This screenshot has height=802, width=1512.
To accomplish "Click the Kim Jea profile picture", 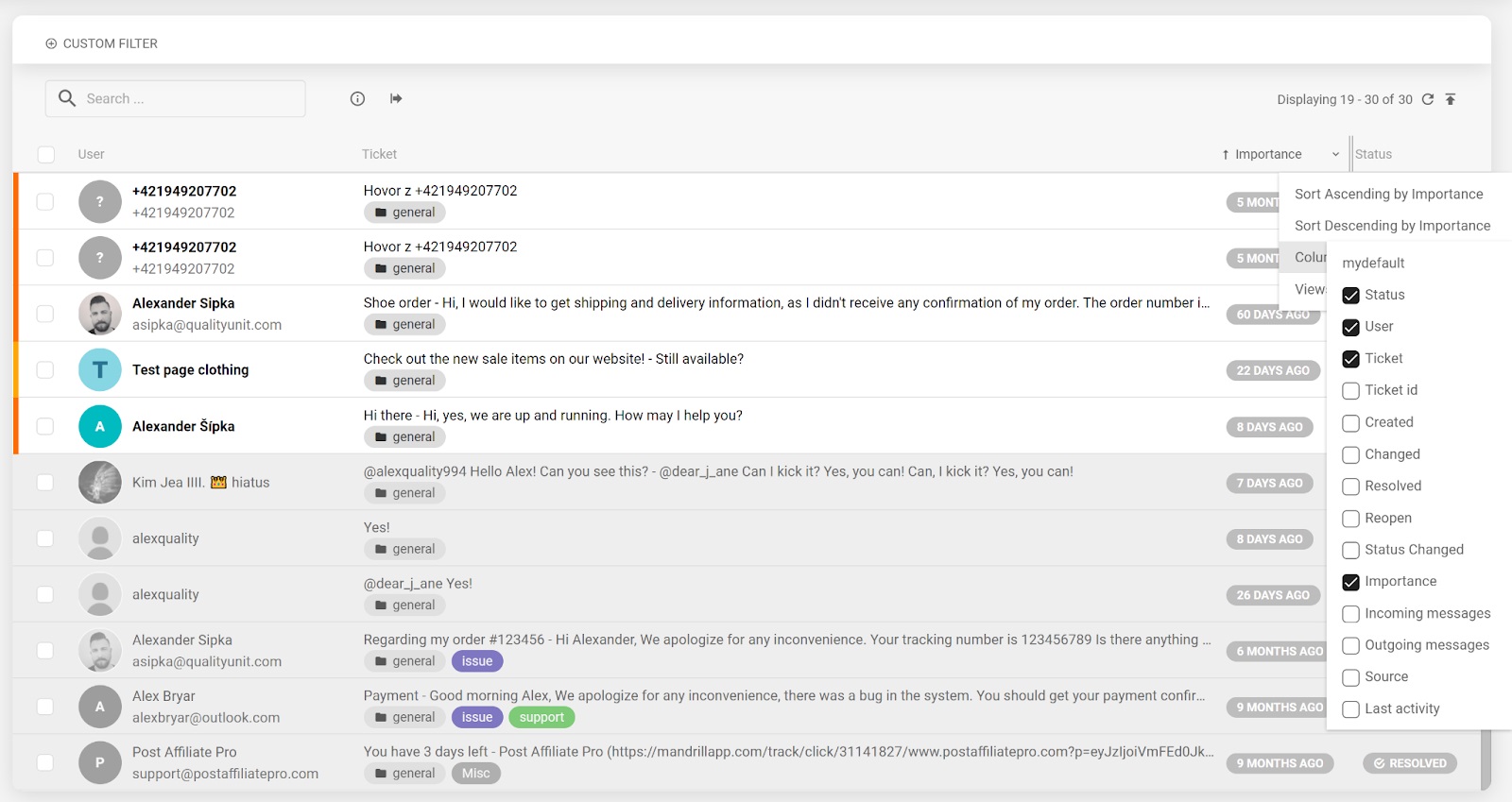I will coord(100,483).
